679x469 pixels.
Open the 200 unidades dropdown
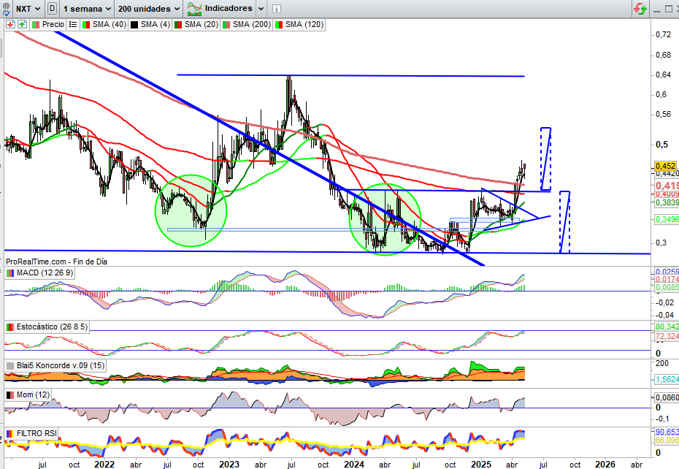[149, 9]
